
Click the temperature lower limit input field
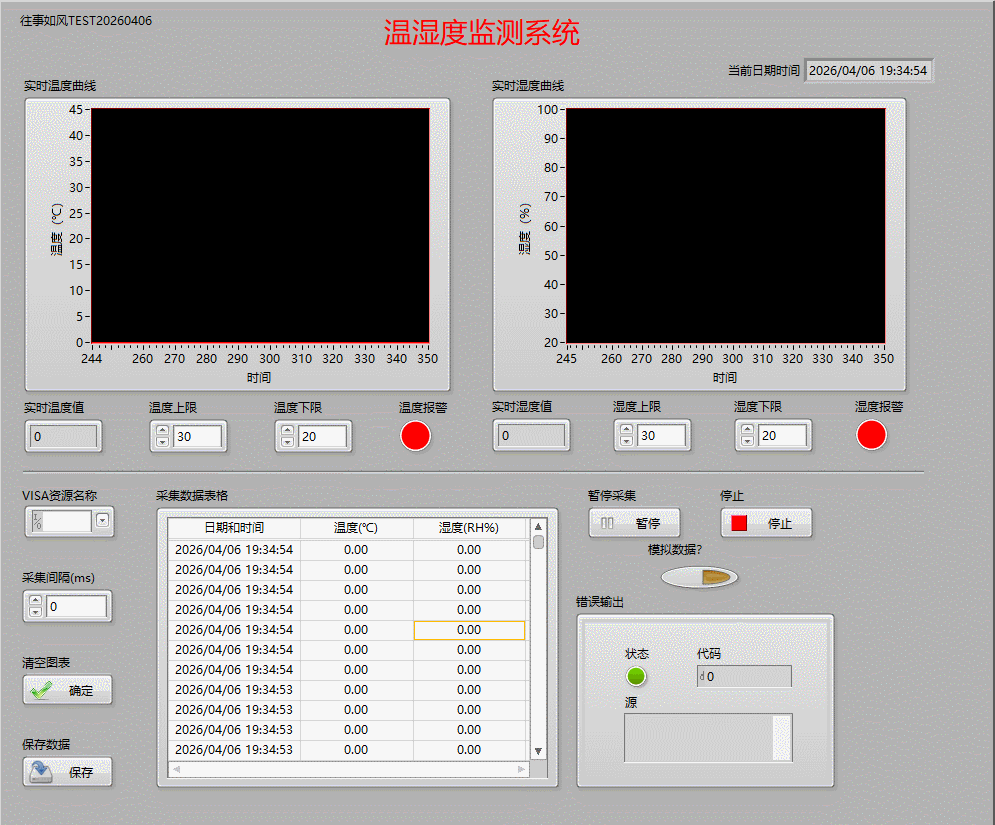[322, 436]
